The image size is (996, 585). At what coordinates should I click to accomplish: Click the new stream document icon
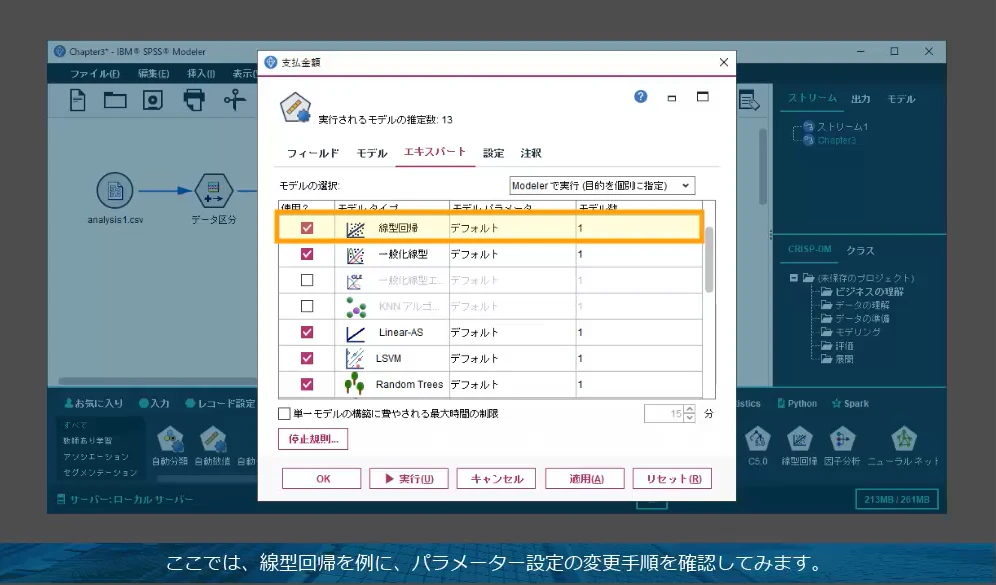pos(77,100)
